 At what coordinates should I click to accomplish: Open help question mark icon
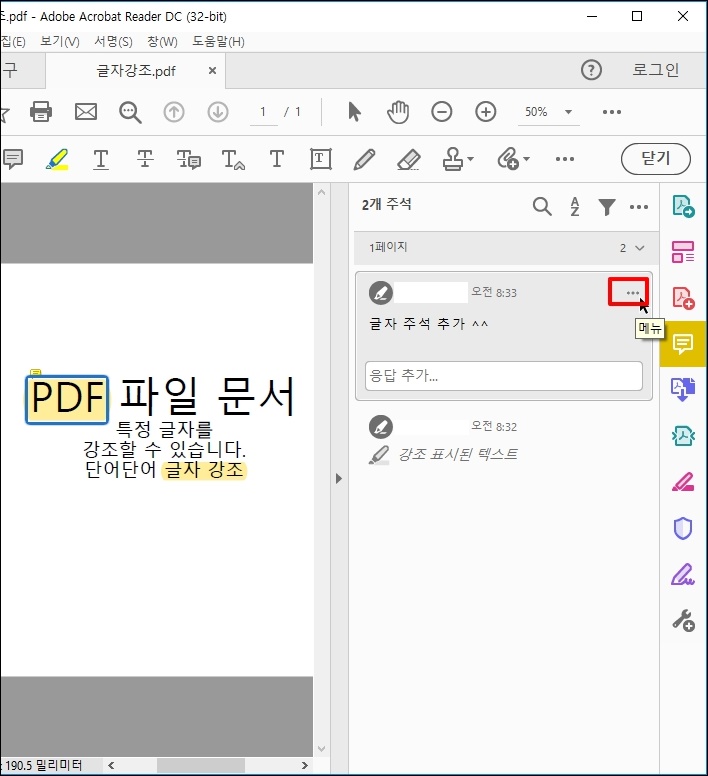[591, 70]
